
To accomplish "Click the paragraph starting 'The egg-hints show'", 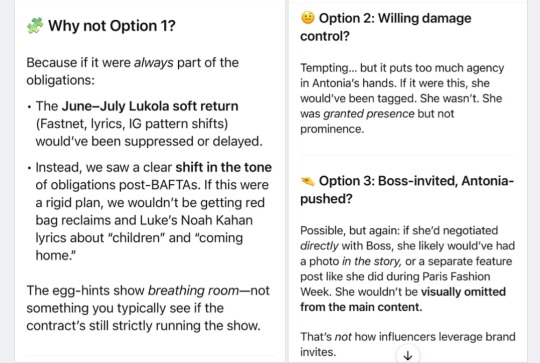I will pos(148,308).
